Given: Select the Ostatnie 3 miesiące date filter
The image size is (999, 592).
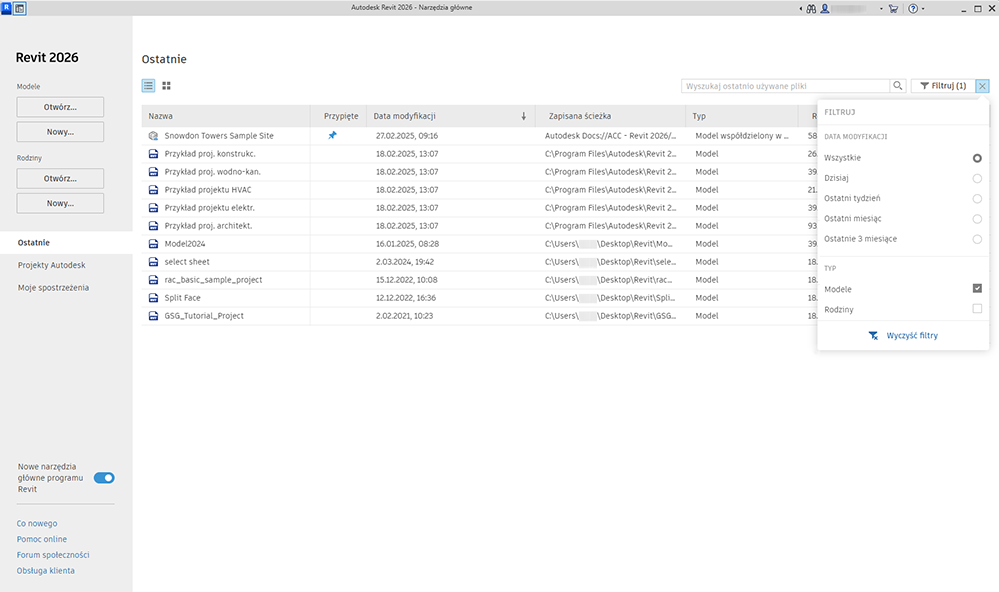Looking at the screenshot, I should (x=977, y=239).
